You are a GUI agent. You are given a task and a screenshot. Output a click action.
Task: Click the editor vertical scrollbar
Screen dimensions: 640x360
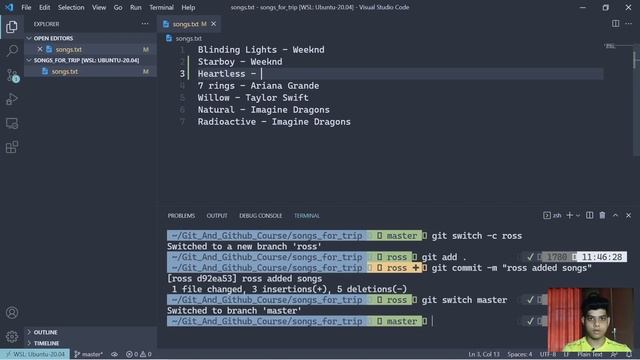coord(636,99)
